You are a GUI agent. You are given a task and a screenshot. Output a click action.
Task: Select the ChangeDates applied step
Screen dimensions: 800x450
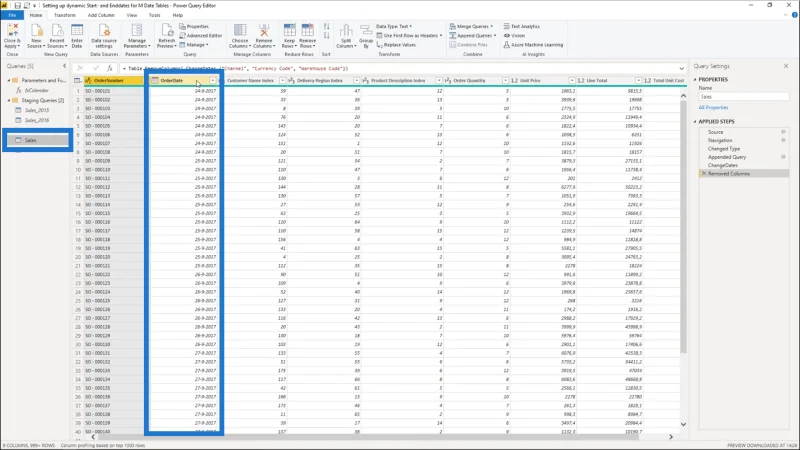point(722,165)
